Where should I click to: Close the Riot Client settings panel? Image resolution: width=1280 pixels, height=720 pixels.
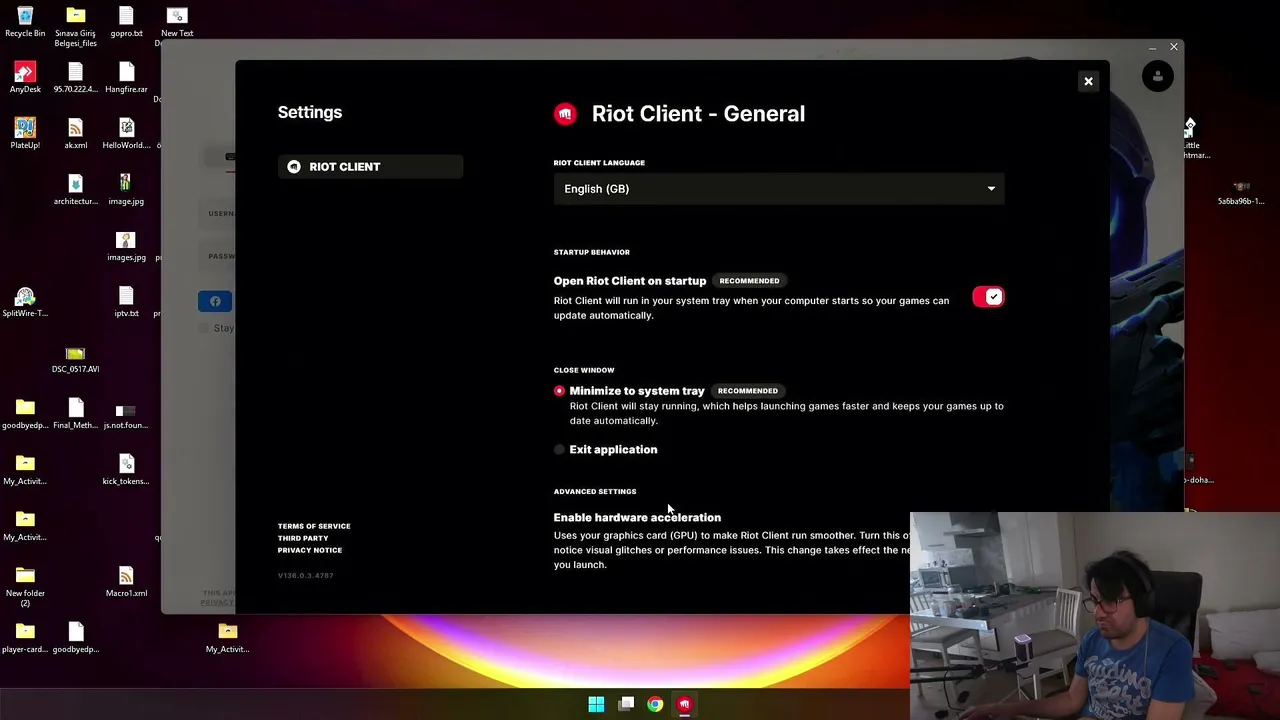pos(1088,81)
